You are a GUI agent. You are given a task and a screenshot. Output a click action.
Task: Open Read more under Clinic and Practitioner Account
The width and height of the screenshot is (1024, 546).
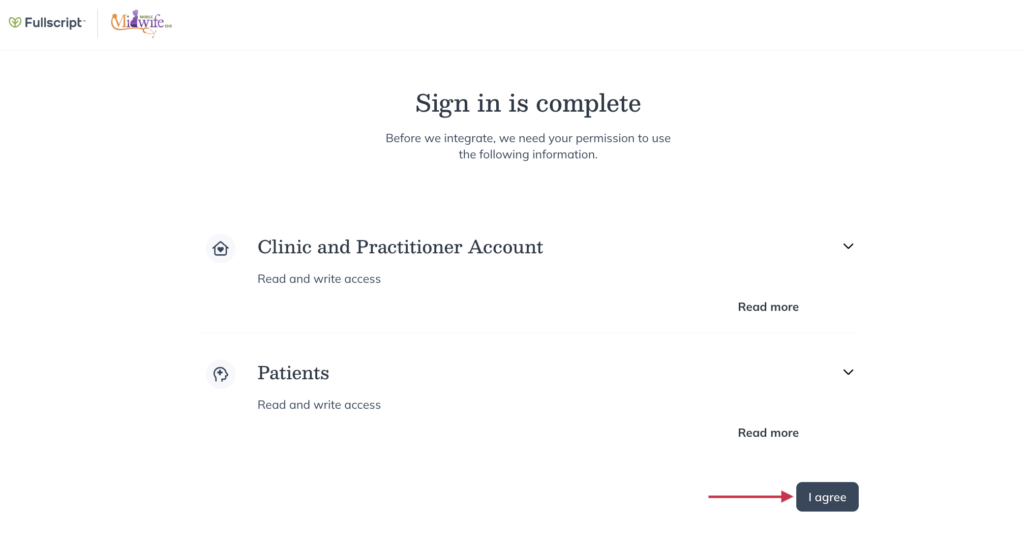pos(768,307)
